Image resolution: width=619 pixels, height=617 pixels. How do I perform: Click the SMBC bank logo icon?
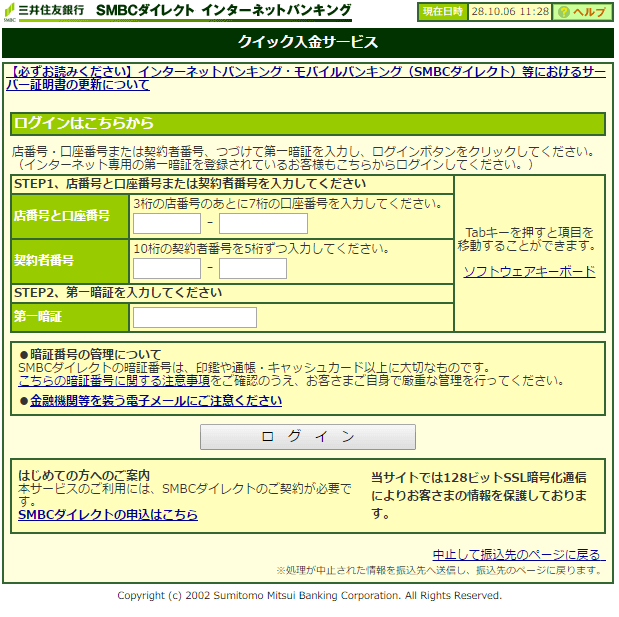(9, 12)
